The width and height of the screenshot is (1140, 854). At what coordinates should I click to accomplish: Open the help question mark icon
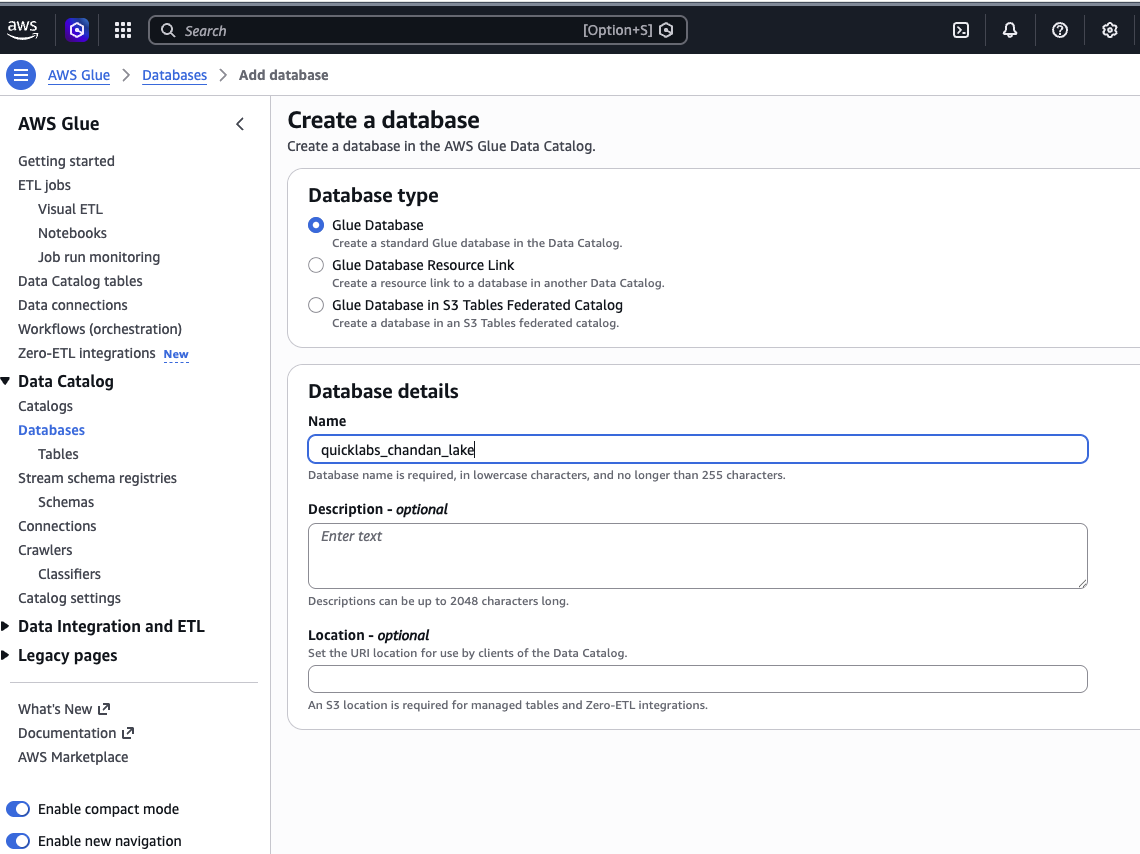(1059, 30)
